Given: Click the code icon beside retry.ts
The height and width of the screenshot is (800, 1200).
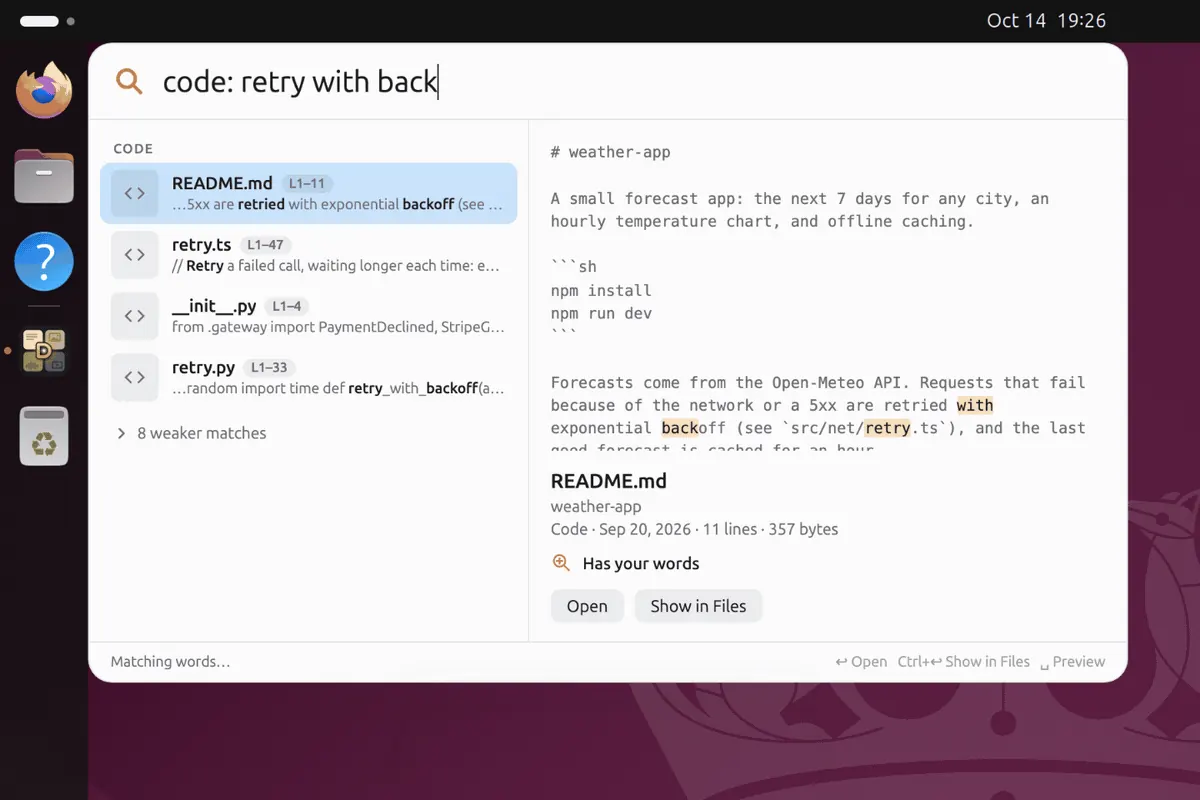Looking at the screenshot, I should click(x=134, y=255).
